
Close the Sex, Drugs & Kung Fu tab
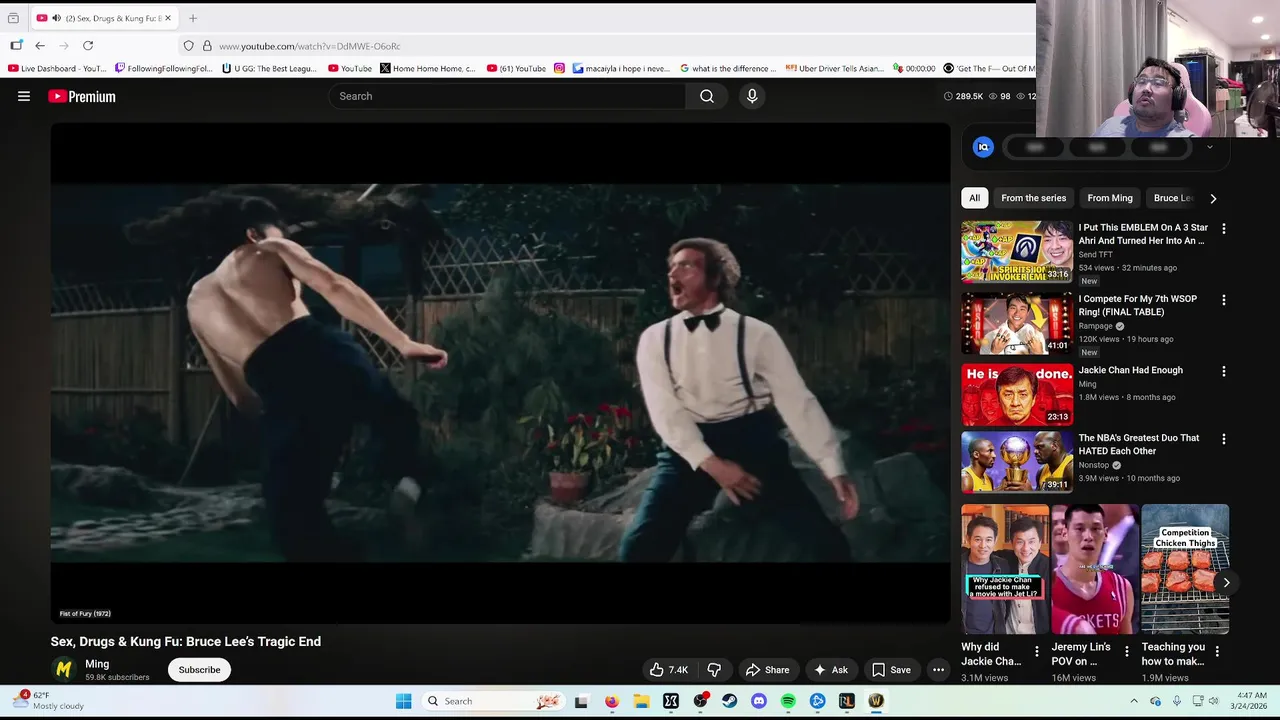pos(168,18)
